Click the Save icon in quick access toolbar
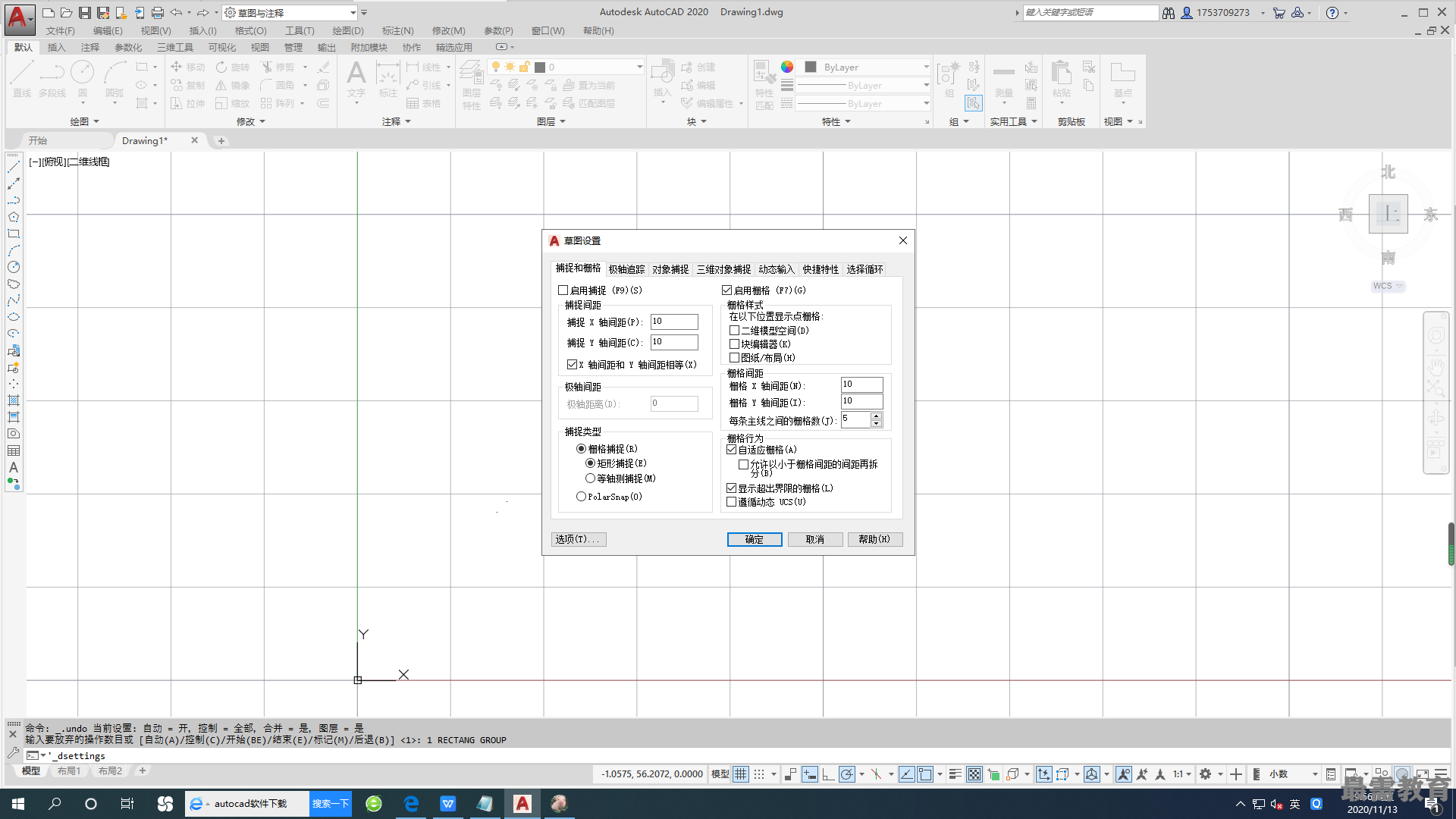1456x819 pixels. (x=85, y=13)
